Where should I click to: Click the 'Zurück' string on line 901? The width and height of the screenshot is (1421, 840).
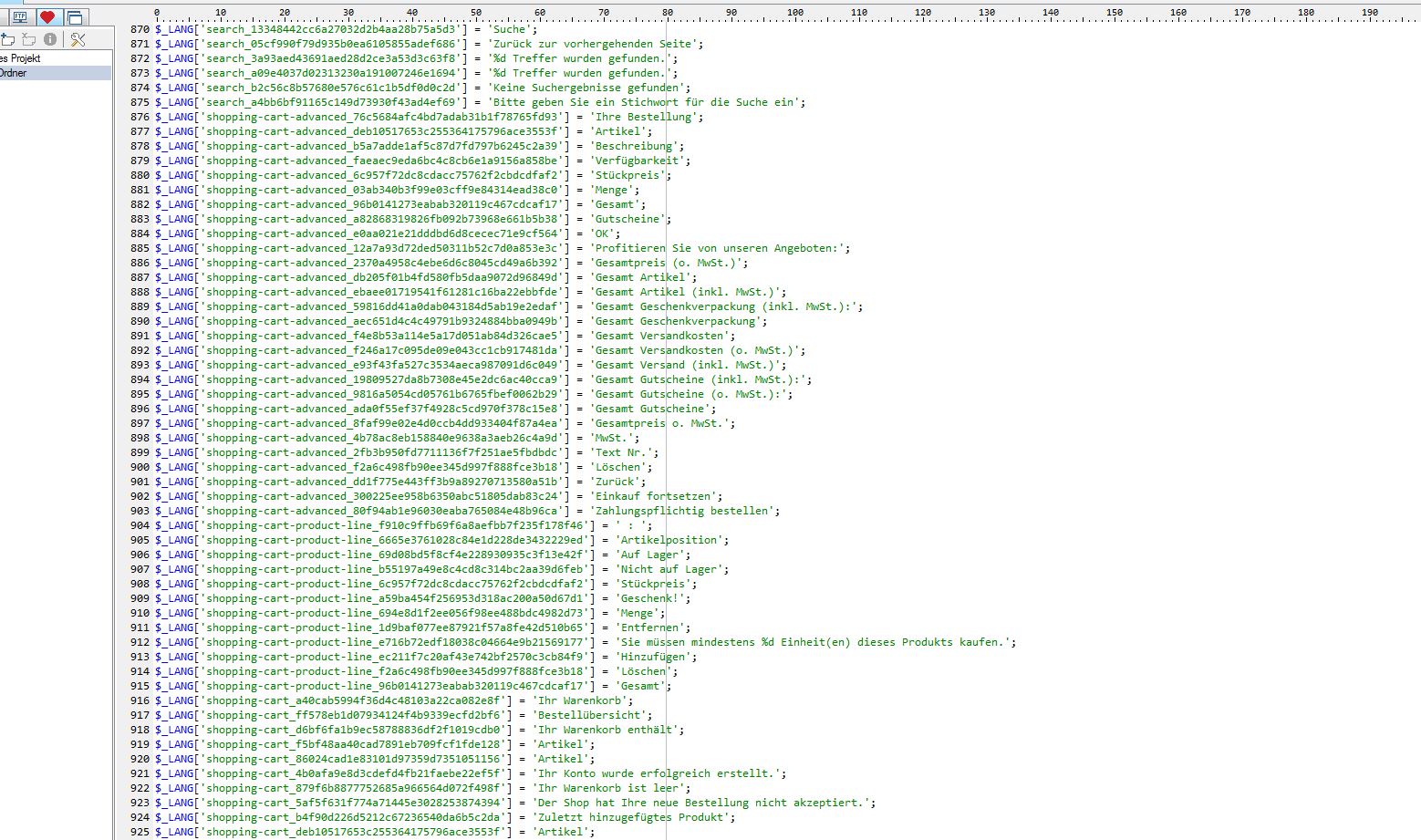coord(617,482)
